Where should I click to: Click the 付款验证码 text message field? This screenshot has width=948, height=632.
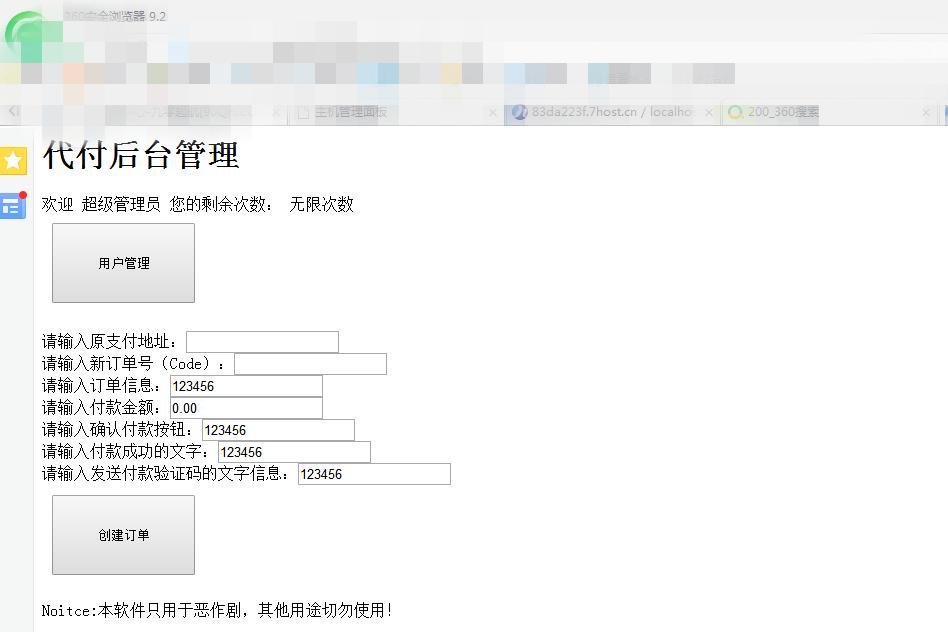pyautogui.click(x=375, y=473)
